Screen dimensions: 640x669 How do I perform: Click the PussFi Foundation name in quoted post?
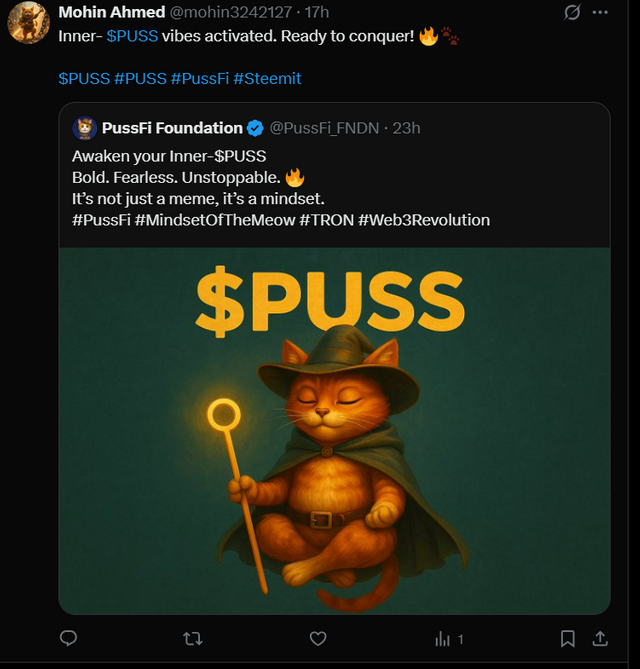(x=172, y=128)
